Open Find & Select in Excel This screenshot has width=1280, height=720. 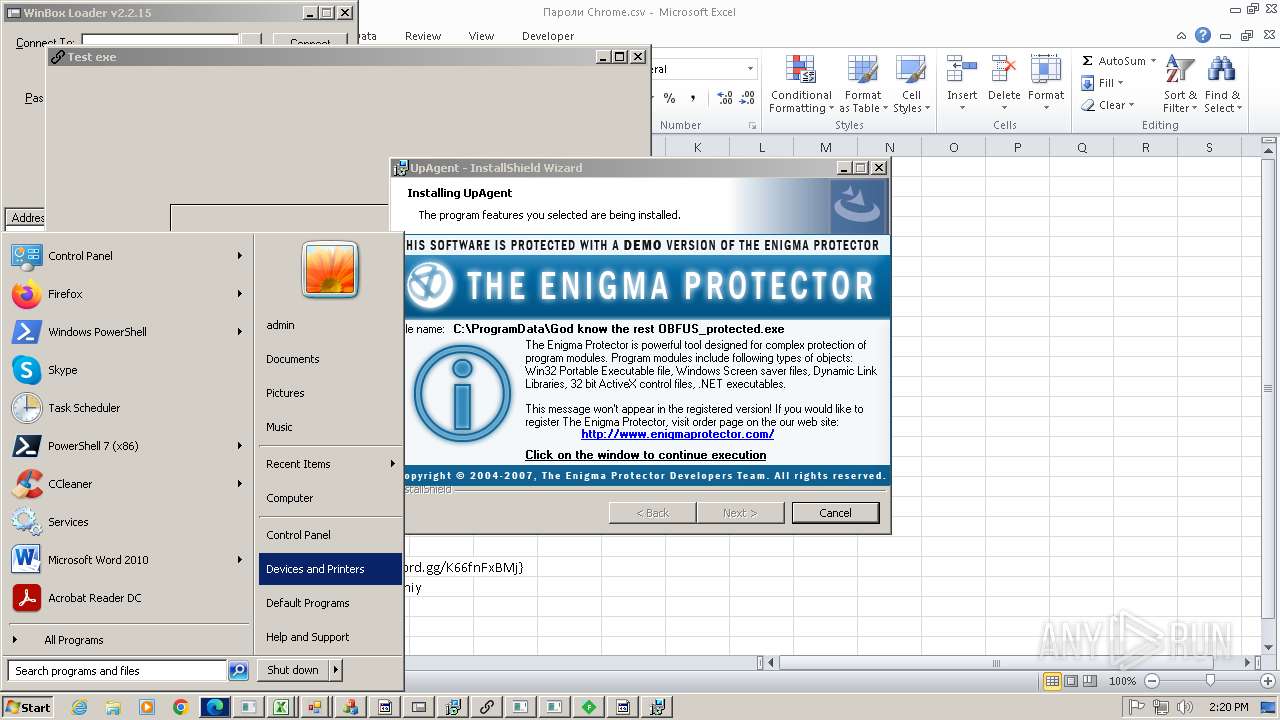click(1221, 85)
